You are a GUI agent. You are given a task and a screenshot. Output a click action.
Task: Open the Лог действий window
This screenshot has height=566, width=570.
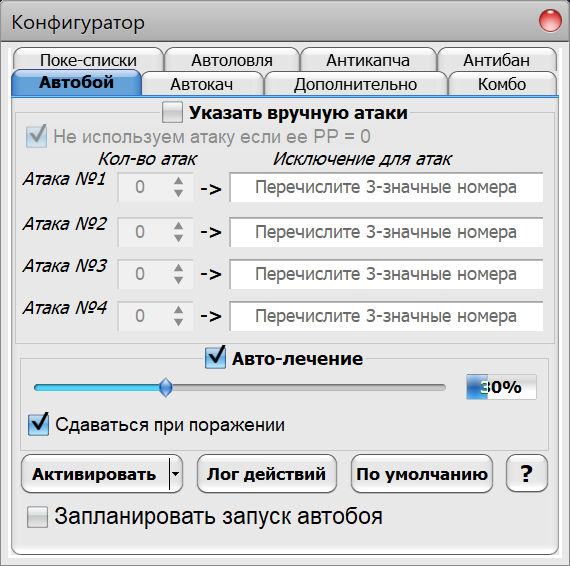pos(267,474)
